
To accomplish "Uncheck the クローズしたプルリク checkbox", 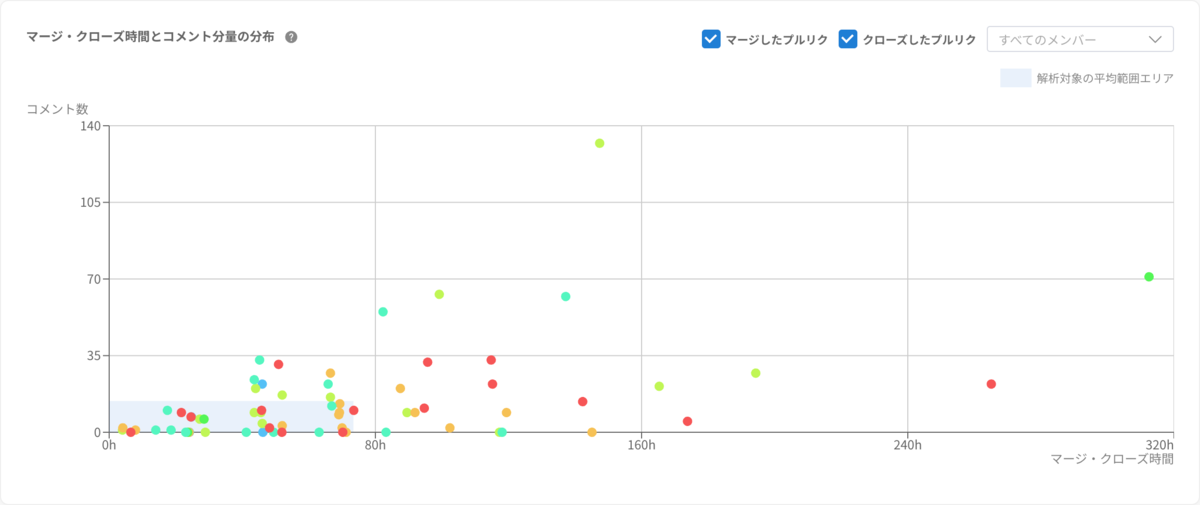I will (x=848, y=39).
